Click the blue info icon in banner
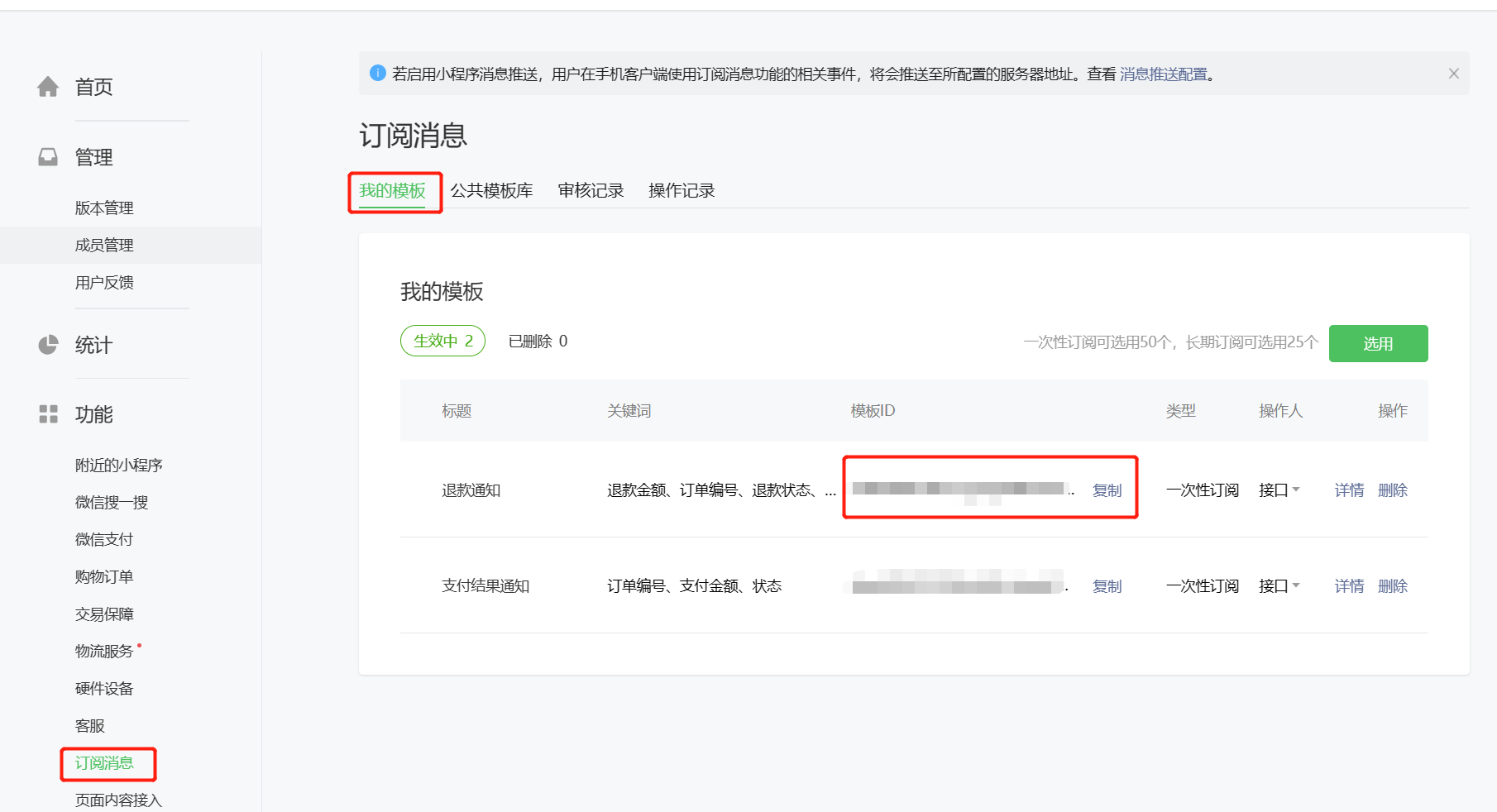This screenshot has width=1497, height=812. 377,74
